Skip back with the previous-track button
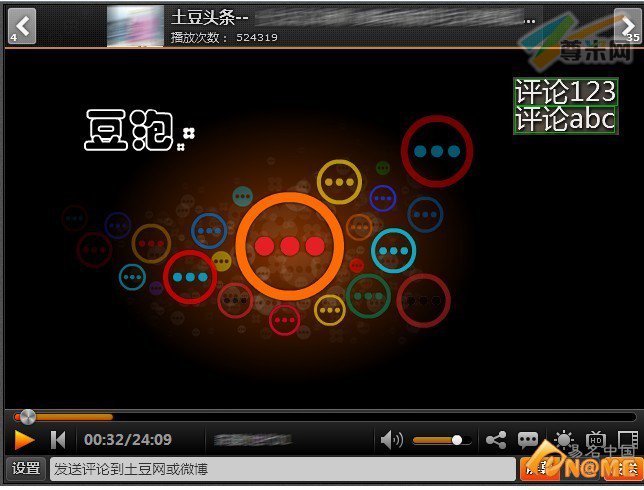The width and height of the screenshot is (644, 490). coord(58,440)
